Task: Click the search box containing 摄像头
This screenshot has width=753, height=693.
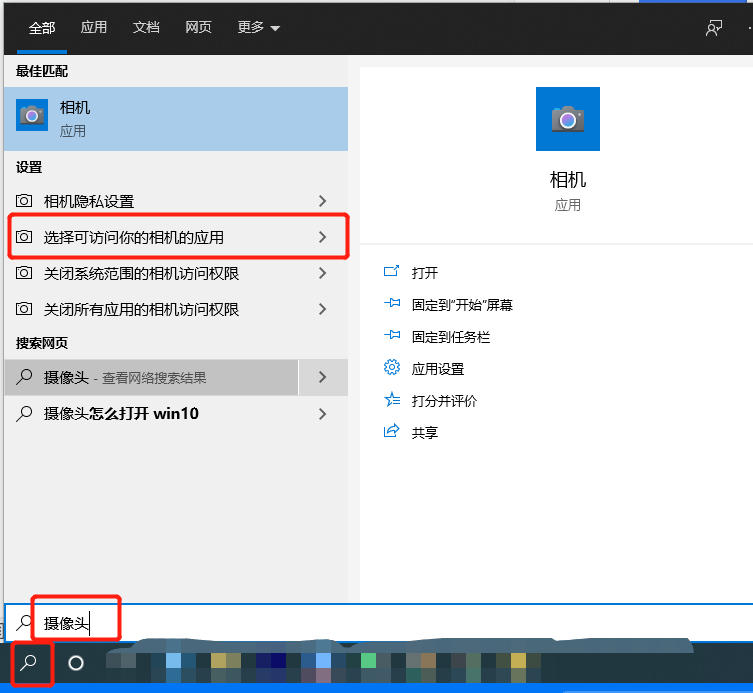Action: click(x=300, y=623)
